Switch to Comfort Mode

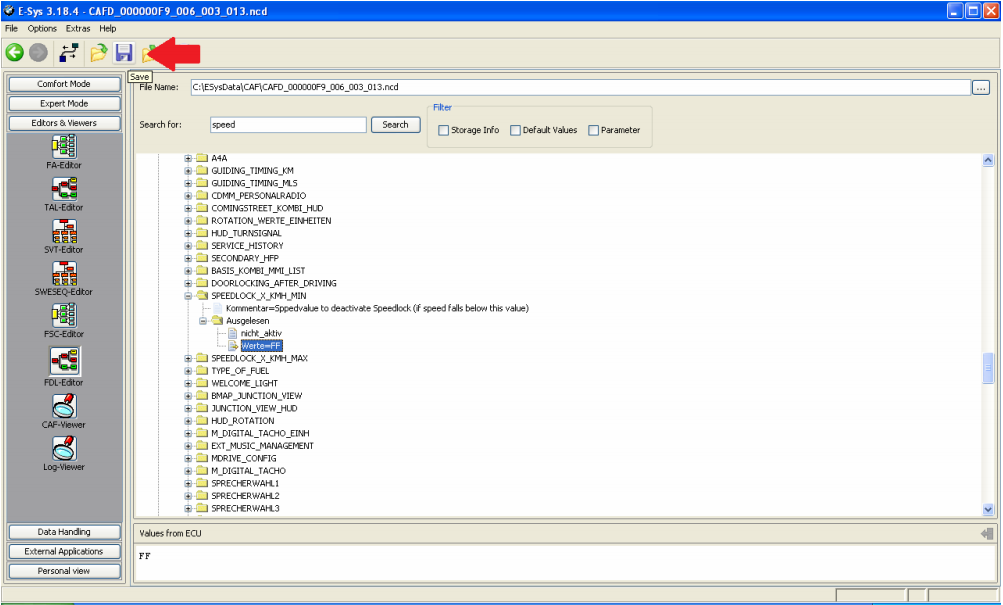click(x=64, y=84)
